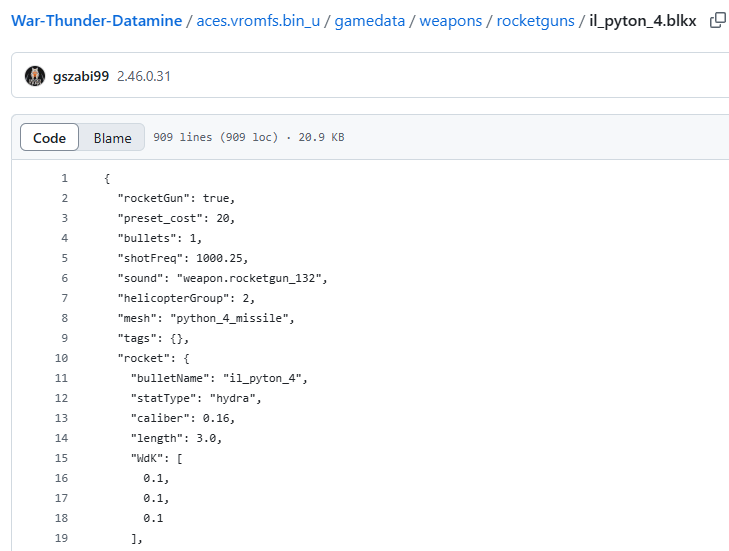The image size is (729, 551).
Task: Select the '909 lines (909 loc) · 20.9 KB' text
Action: pos(249,137)
